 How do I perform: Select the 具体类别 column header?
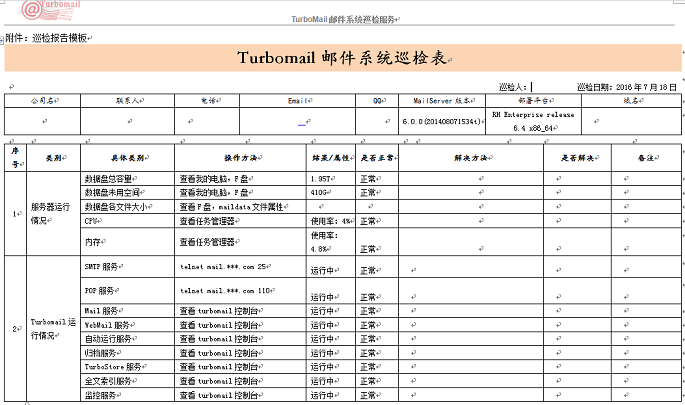click(x=128, y=158)
